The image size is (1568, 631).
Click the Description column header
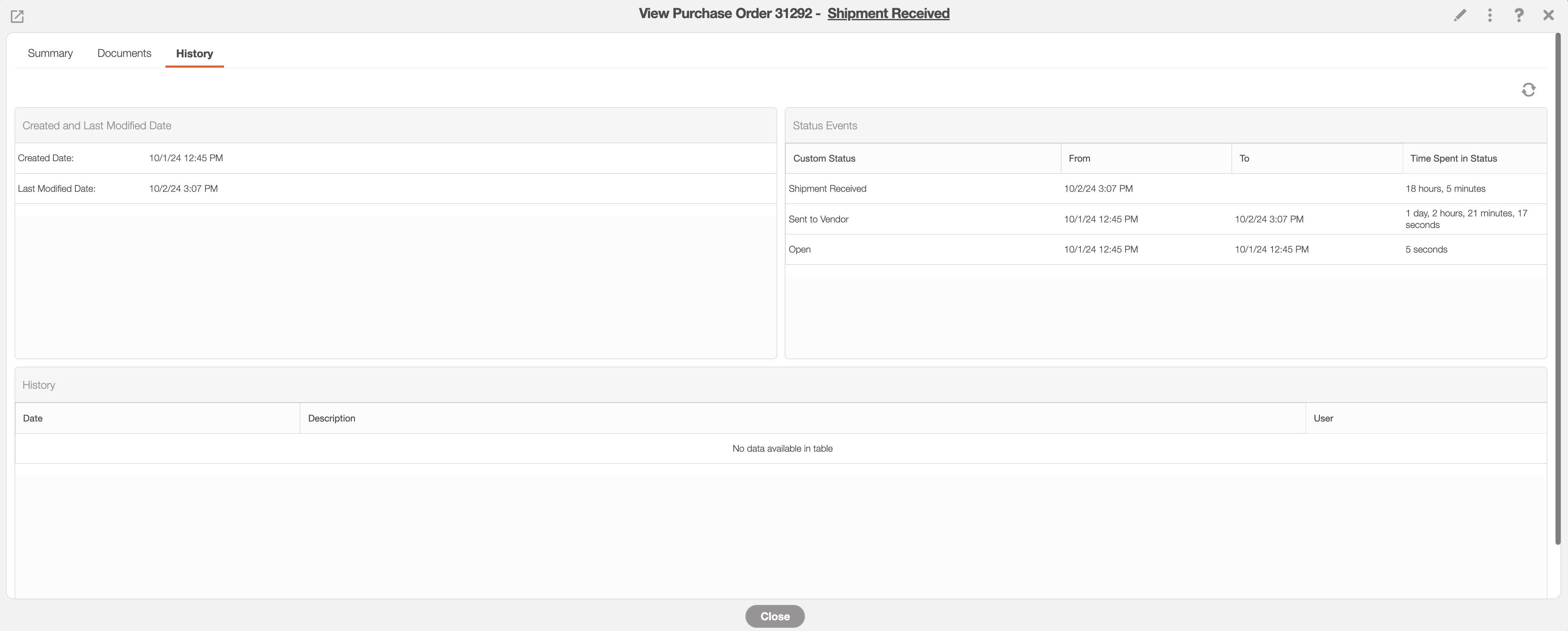pos(332,419)
